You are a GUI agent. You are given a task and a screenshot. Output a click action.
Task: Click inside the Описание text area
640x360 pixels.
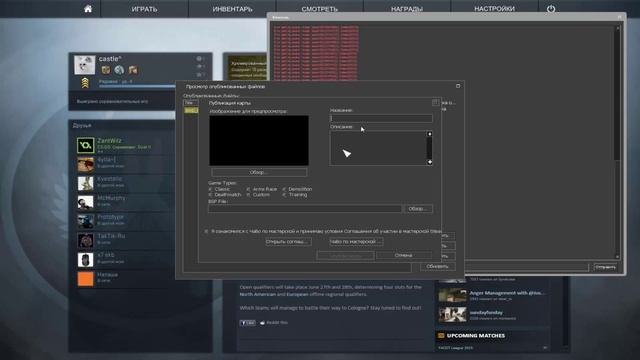coord(378,148)
